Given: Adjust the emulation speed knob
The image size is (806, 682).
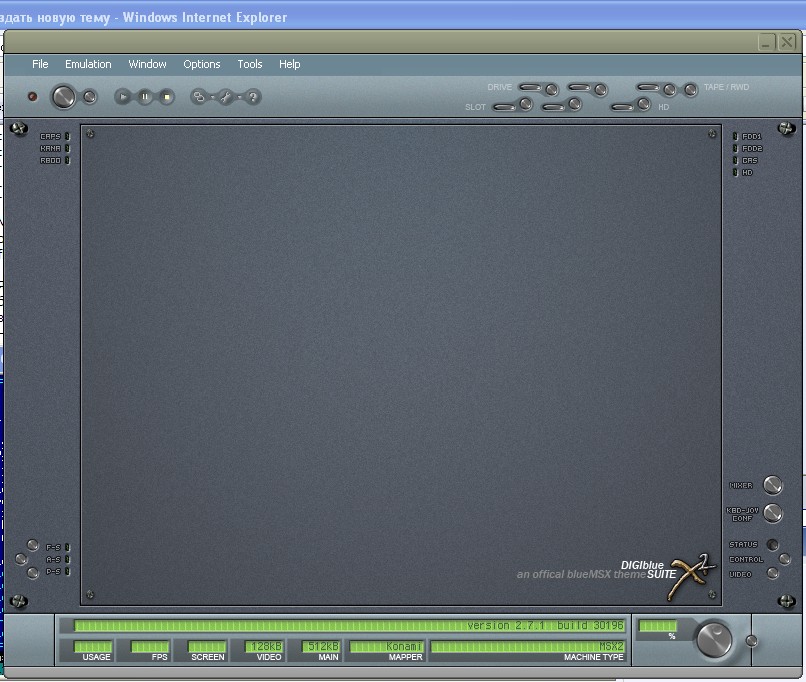Looking at the screenshot, I should [714, 640].
